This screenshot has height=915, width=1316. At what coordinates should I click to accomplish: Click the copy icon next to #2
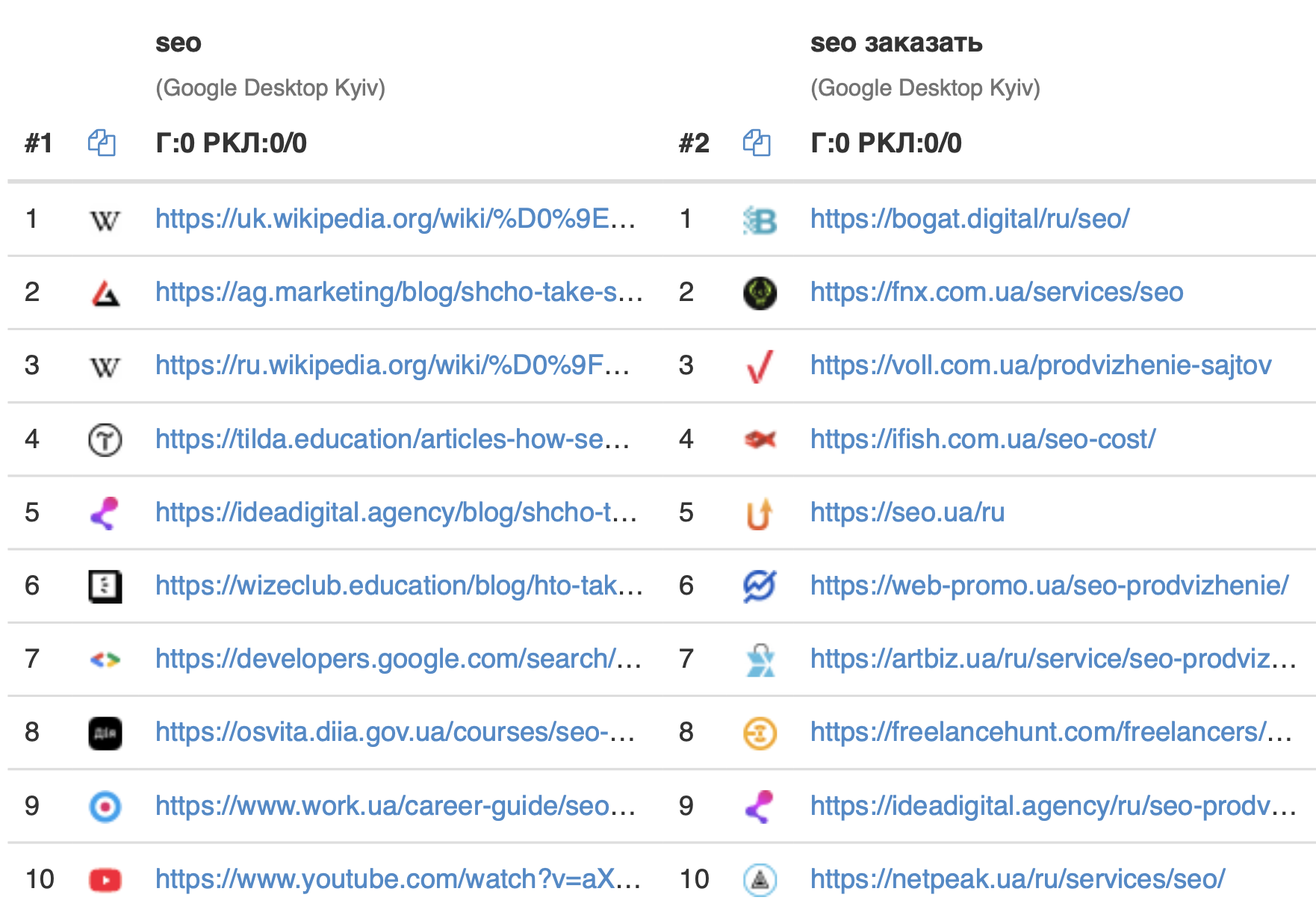(757, 143)
